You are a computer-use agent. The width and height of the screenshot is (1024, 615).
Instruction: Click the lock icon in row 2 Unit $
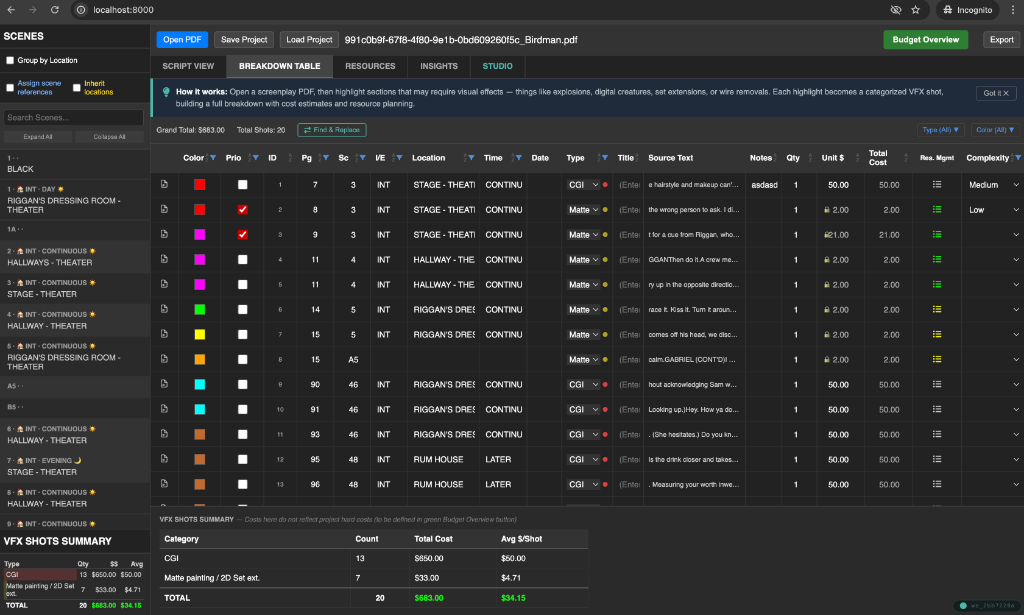coord(827,210)
